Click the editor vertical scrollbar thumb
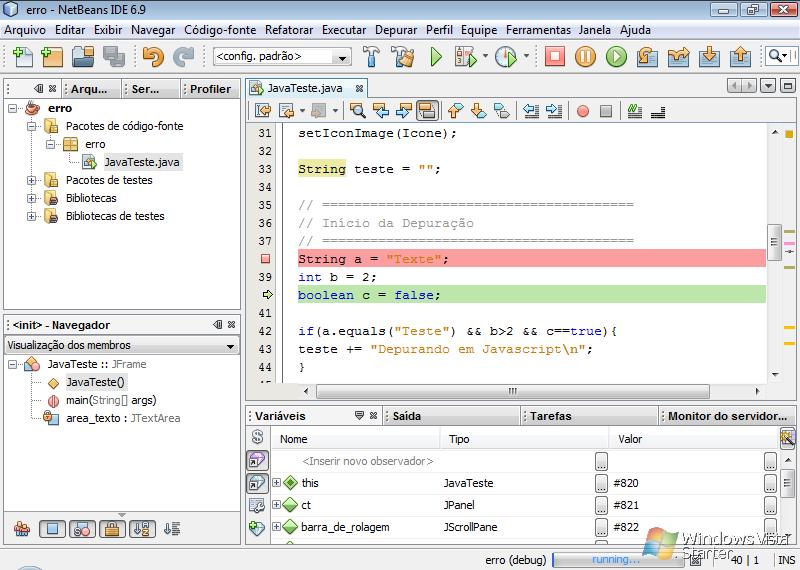Screen dimensions: 800x570 (774, 242)
